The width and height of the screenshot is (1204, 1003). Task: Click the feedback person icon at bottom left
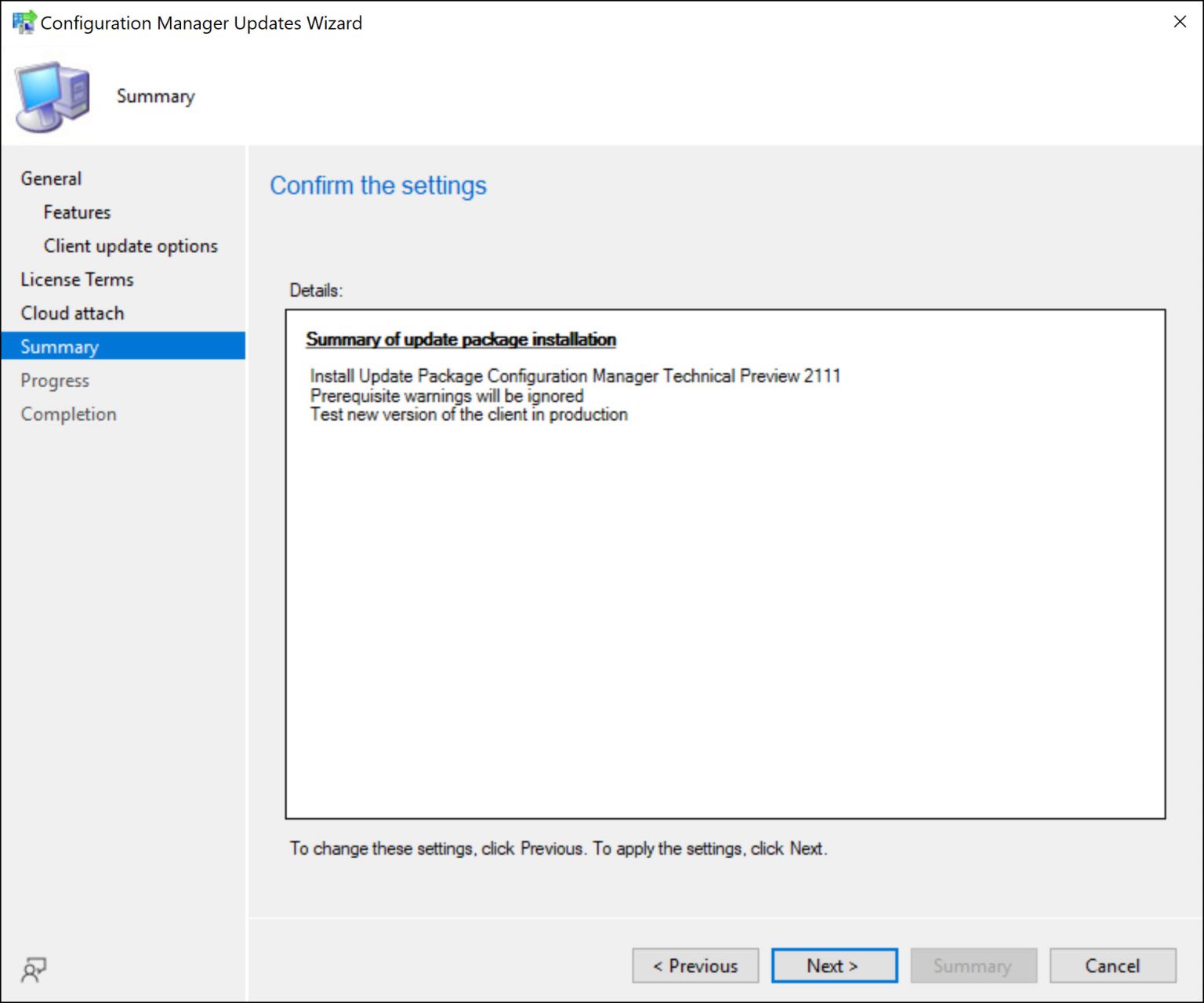pyautogui.click(x=34, y=970)
